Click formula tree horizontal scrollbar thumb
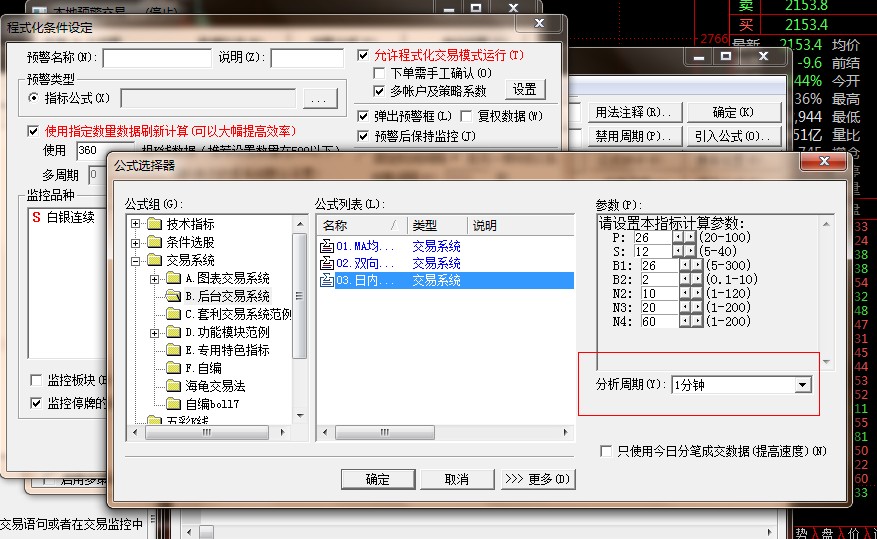877x539 pixels. [x=207, y=432]
